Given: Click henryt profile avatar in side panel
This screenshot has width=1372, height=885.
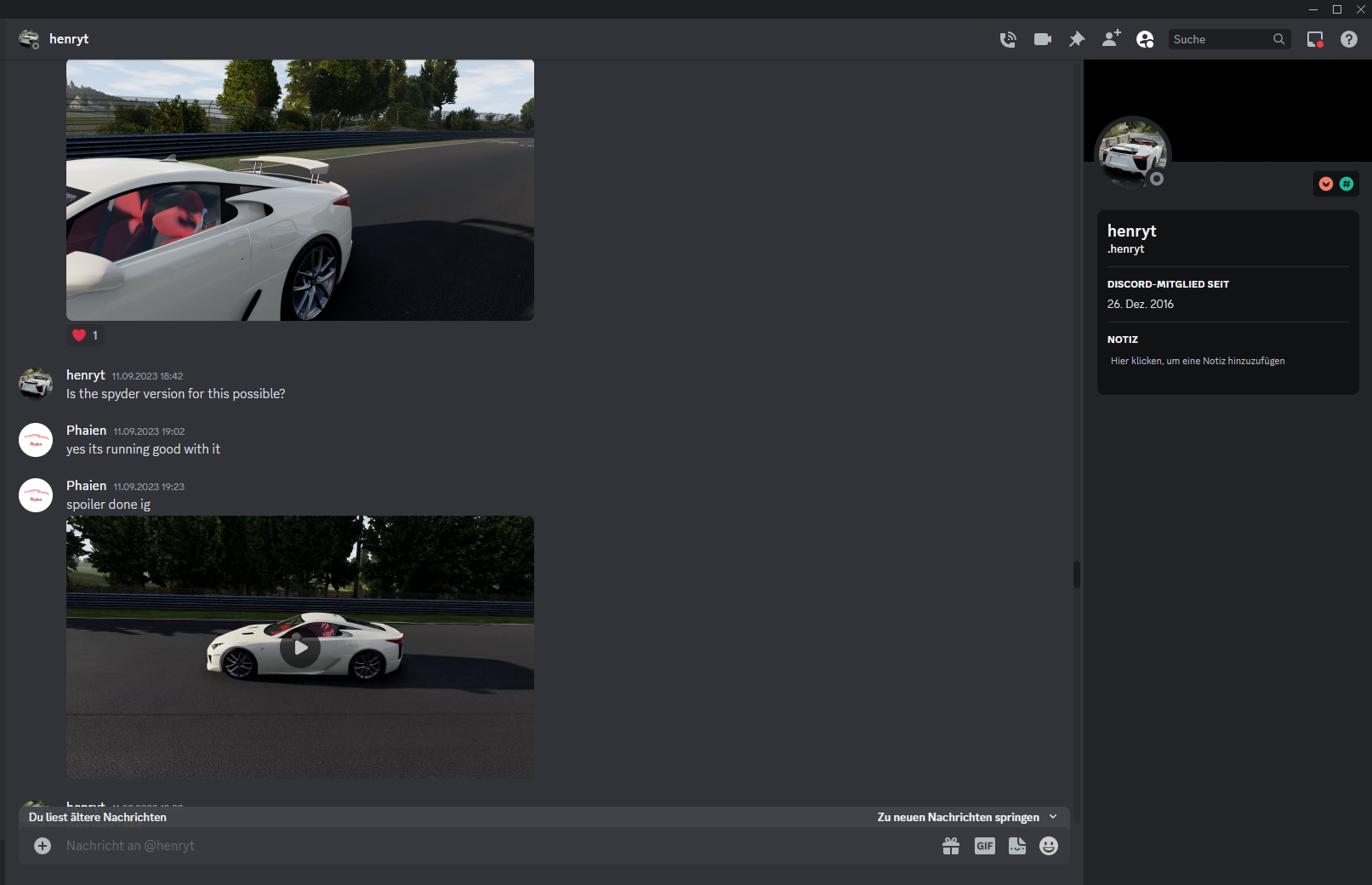Looking at the screenshot, I should tap(1133, 154).
